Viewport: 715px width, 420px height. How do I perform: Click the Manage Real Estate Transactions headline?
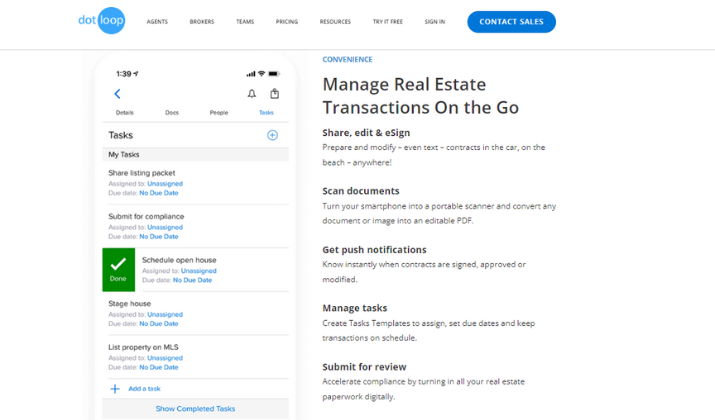click(420, 96)
